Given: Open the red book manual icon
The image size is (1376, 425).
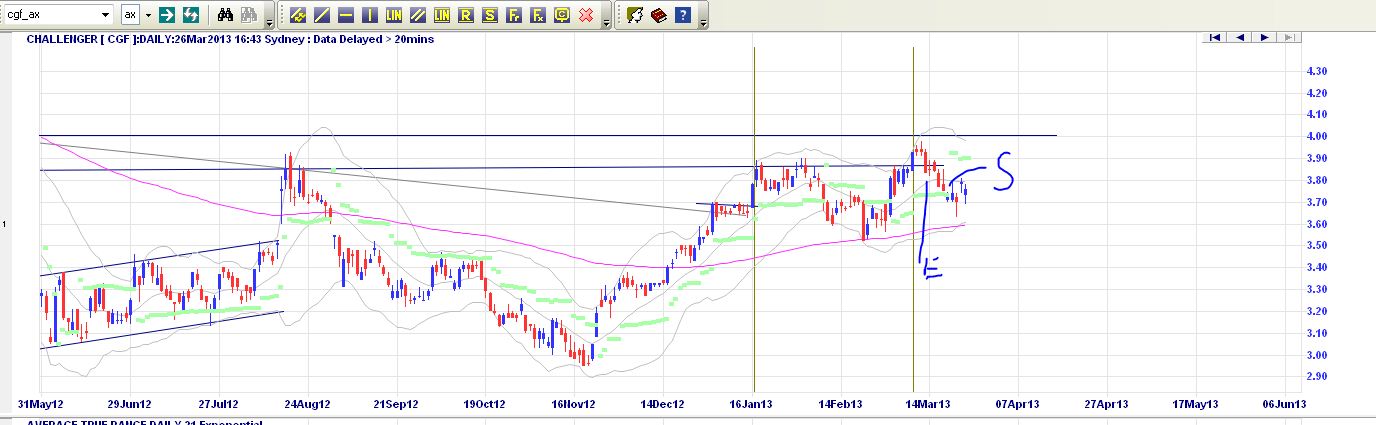Looking at the screenshot, I should pos(658,15).
